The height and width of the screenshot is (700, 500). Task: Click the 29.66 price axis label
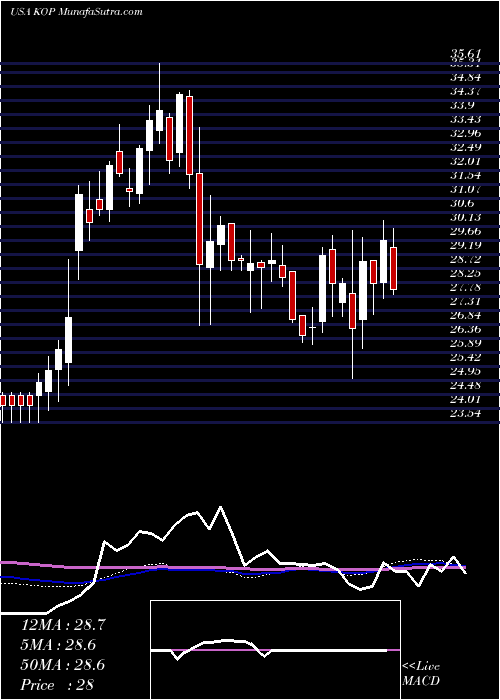click(x=467, y=231)
